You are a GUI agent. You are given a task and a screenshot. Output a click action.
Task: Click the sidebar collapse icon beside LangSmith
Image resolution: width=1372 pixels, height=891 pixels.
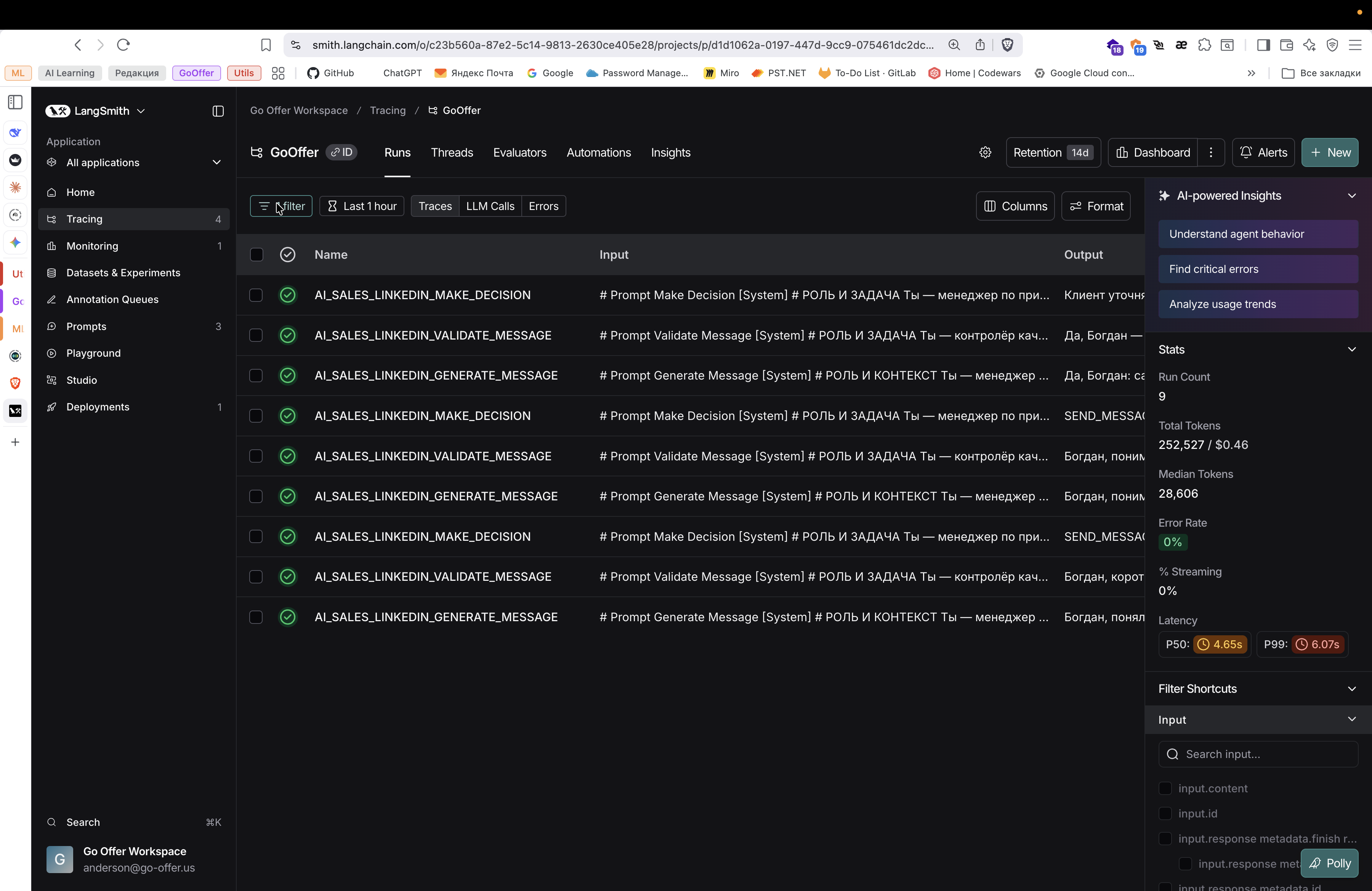click(218, 111)
